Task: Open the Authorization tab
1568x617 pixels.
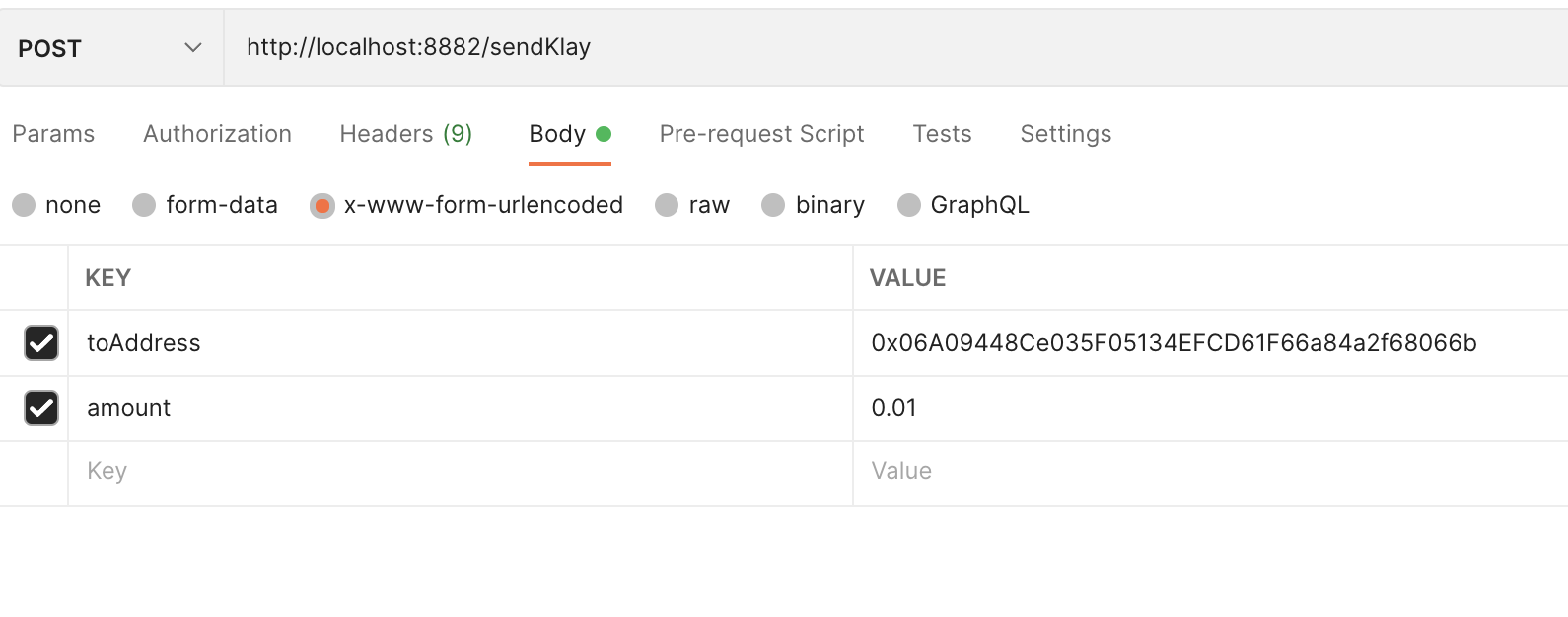Action: tap(217, 134)
